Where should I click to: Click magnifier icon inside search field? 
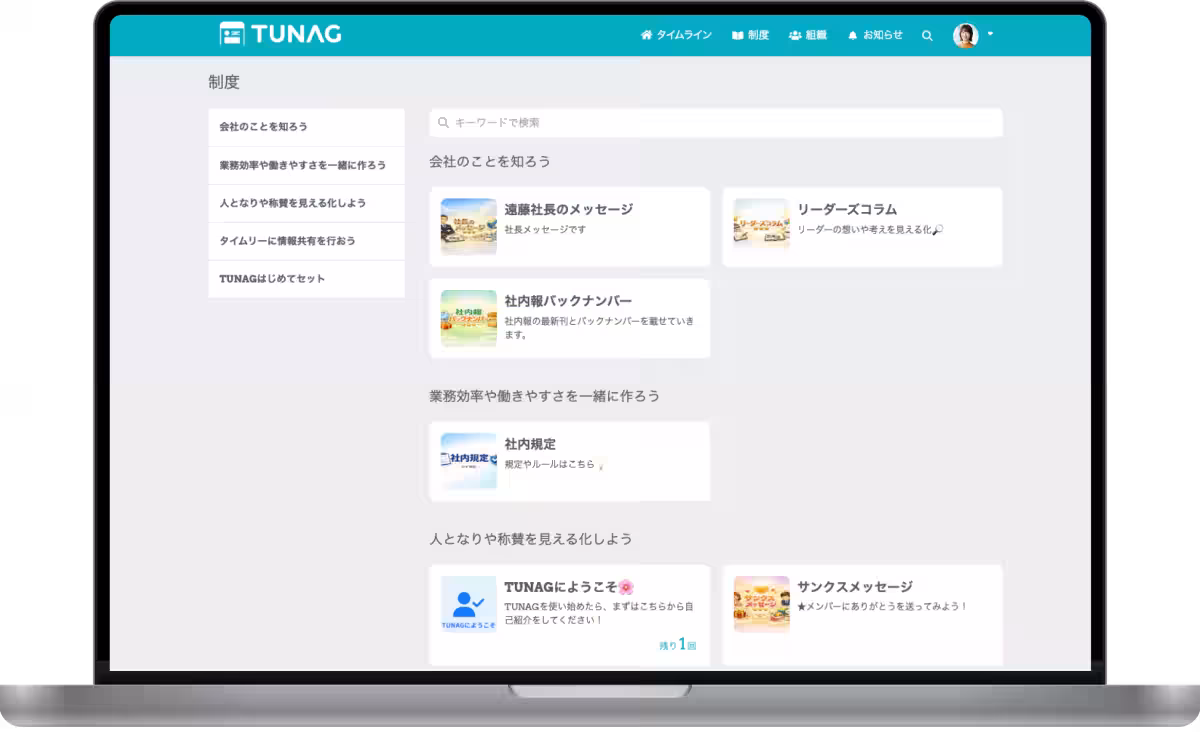tap(444, 122)
